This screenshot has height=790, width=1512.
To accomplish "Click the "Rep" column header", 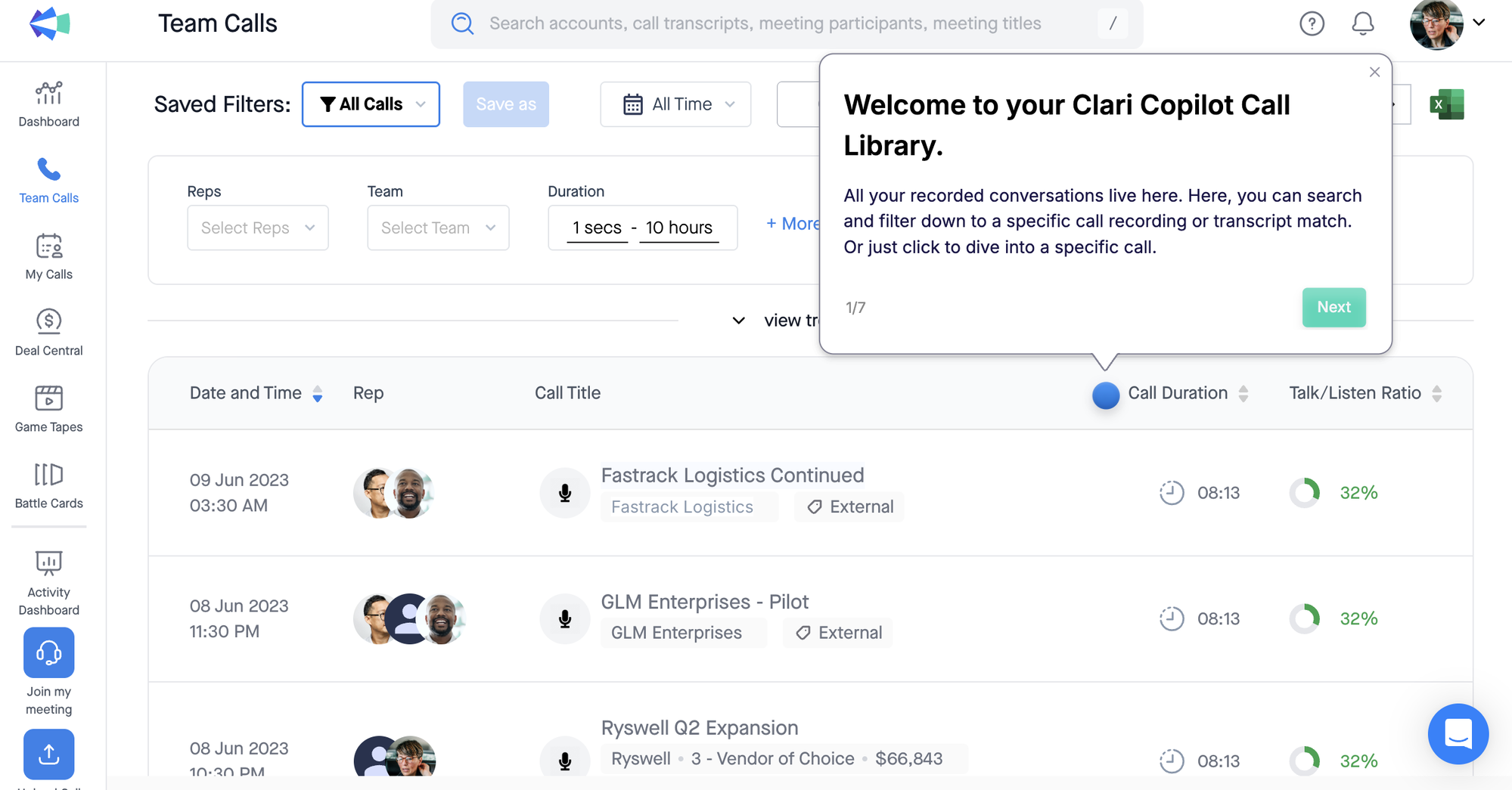I will pyautogui.click(x=368, y=393).
